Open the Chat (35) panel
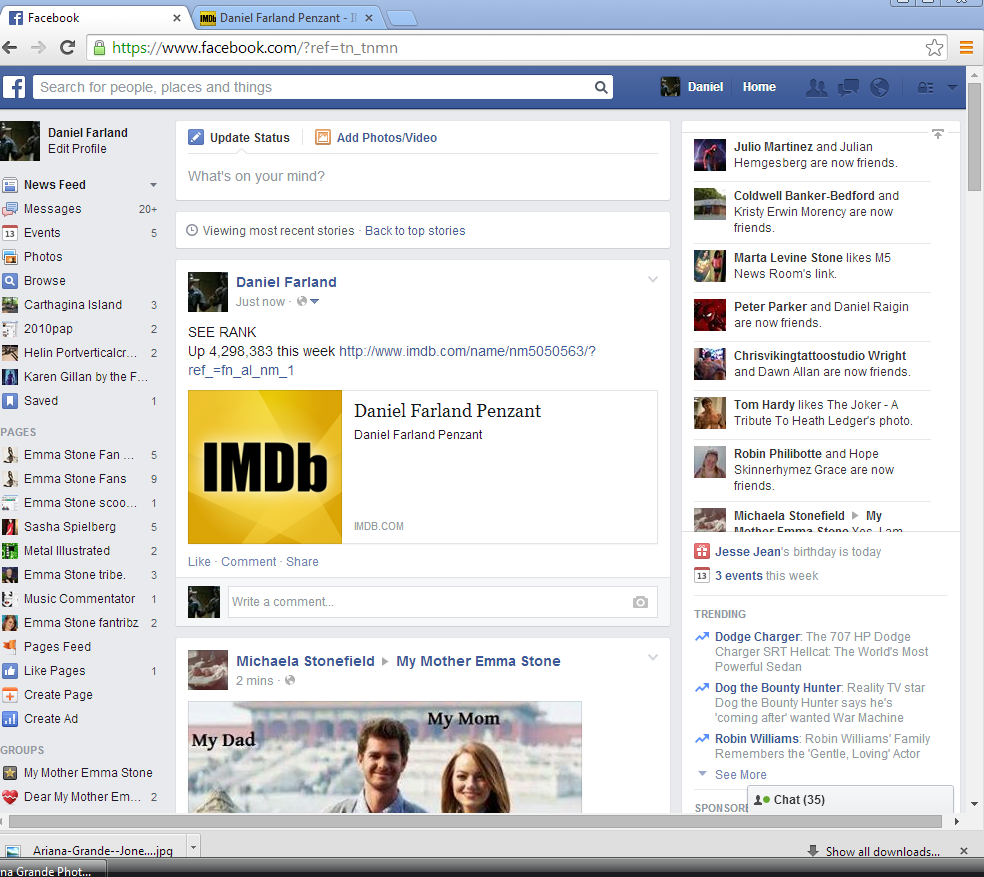This screenshot has width=984, height=877. [x=850, y=800]
